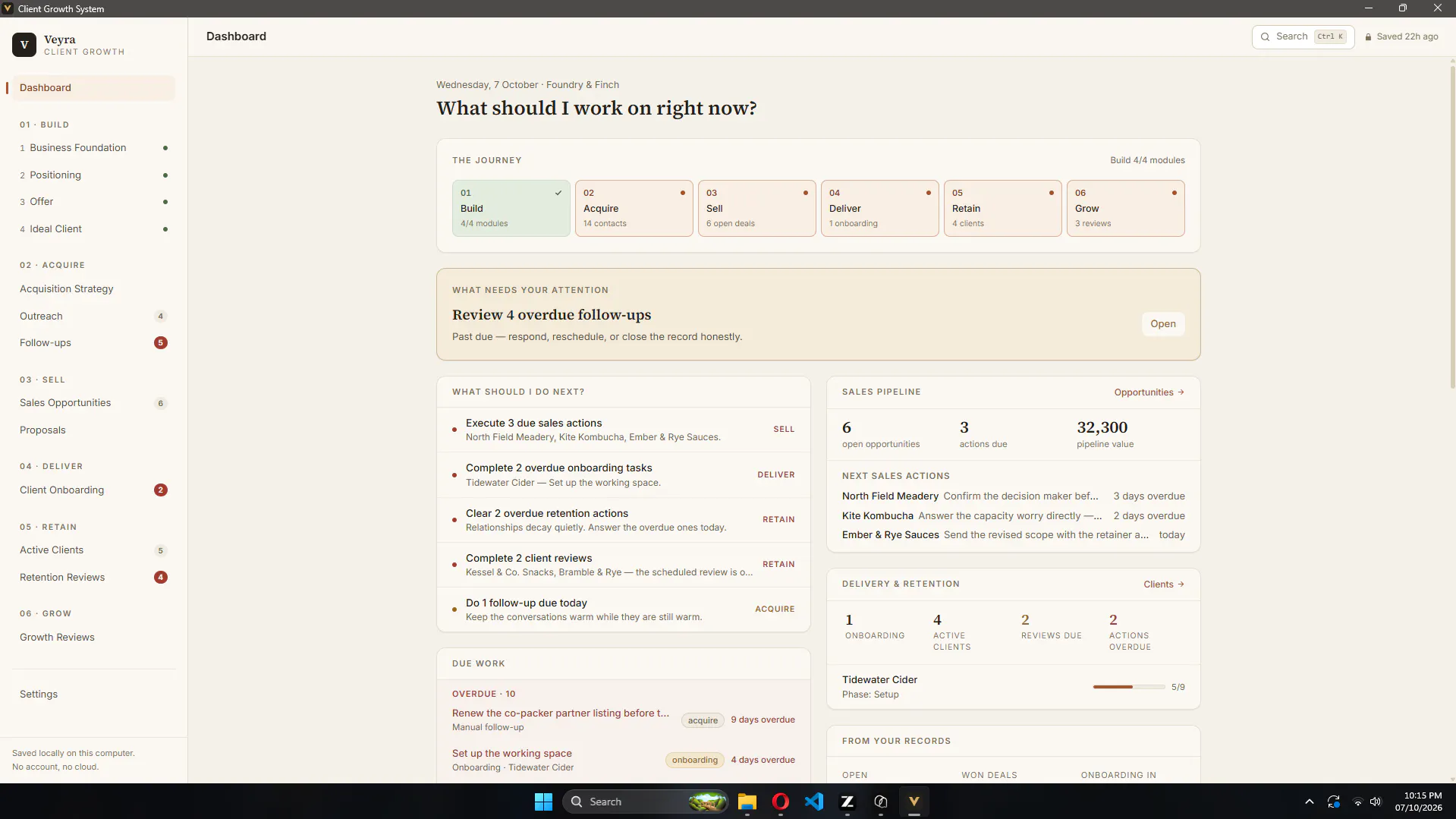Screen dimensions: 1456x819
Task: Open the Dashboard sidebar item
Action: click(x=93, y=88)
